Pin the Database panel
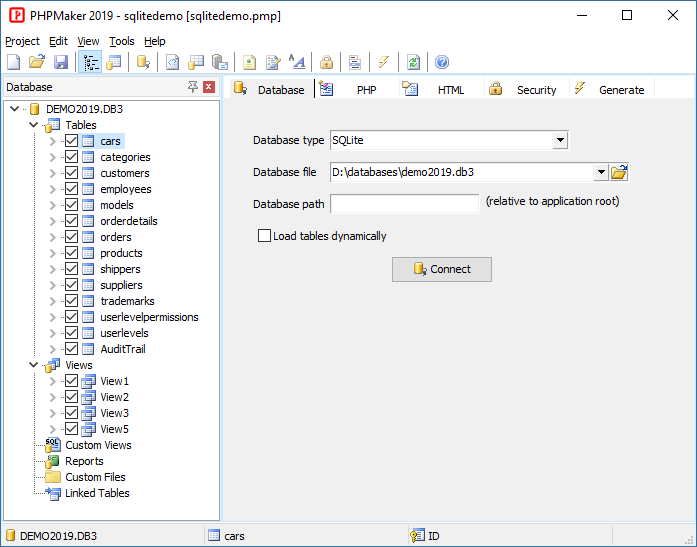 click(193, 87)
